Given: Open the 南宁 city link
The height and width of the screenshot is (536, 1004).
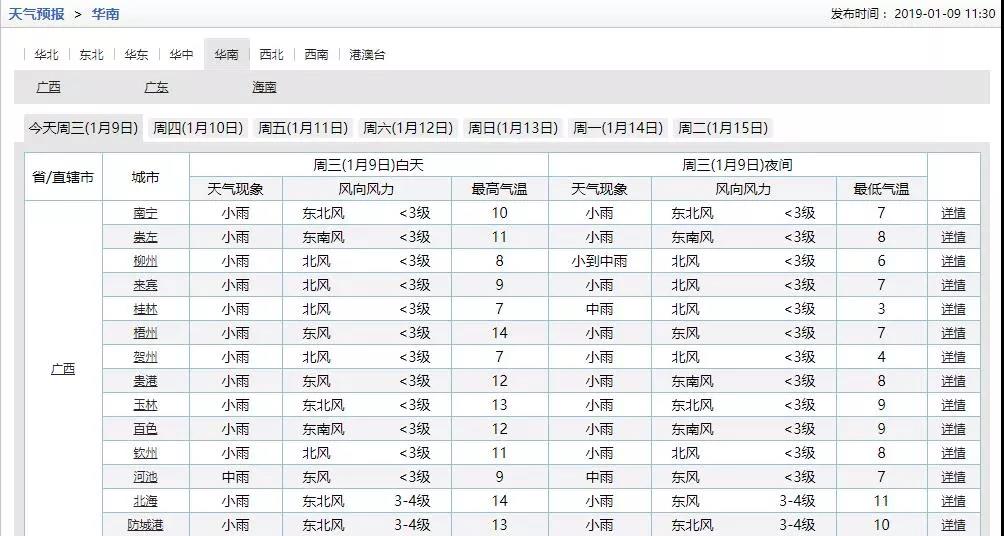Looking at the screenshot, I should tap(145, 213).
